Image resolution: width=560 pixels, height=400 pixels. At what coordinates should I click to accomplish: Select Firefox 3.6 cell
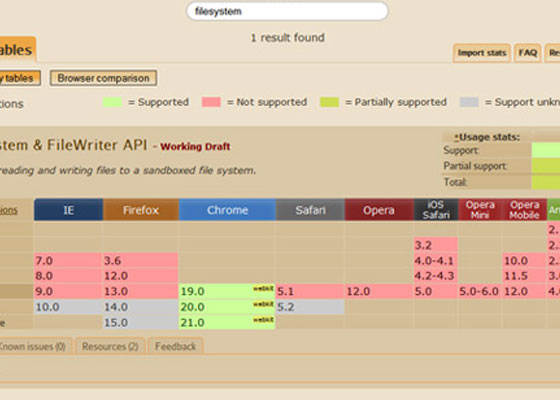coord(141,260)
